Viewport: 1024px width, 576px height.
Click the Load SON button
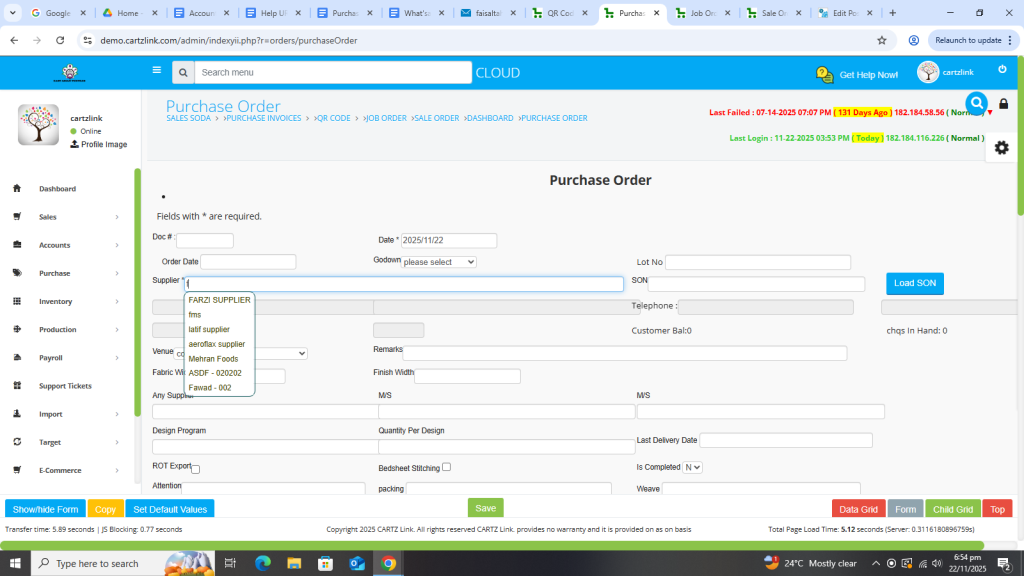914,283
